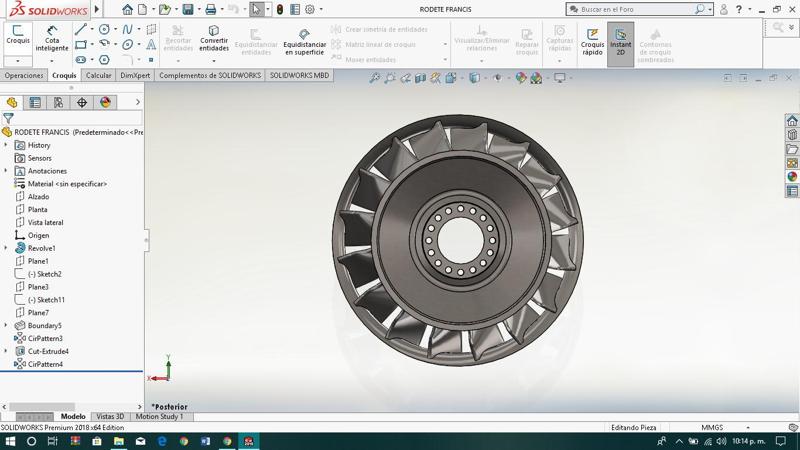Click the Croquis sketch tool icon
The height and width of the screenshot is (450, 800).
click(18, 35)
